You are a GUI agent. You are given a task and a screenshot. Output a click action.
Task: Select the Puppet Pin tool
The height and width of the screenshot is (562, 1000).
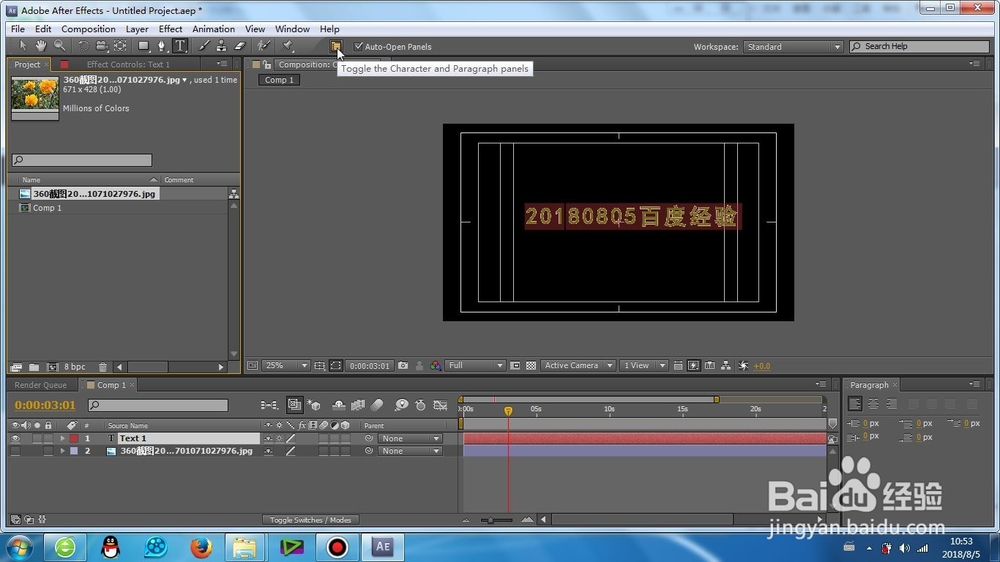coord(288,46)
